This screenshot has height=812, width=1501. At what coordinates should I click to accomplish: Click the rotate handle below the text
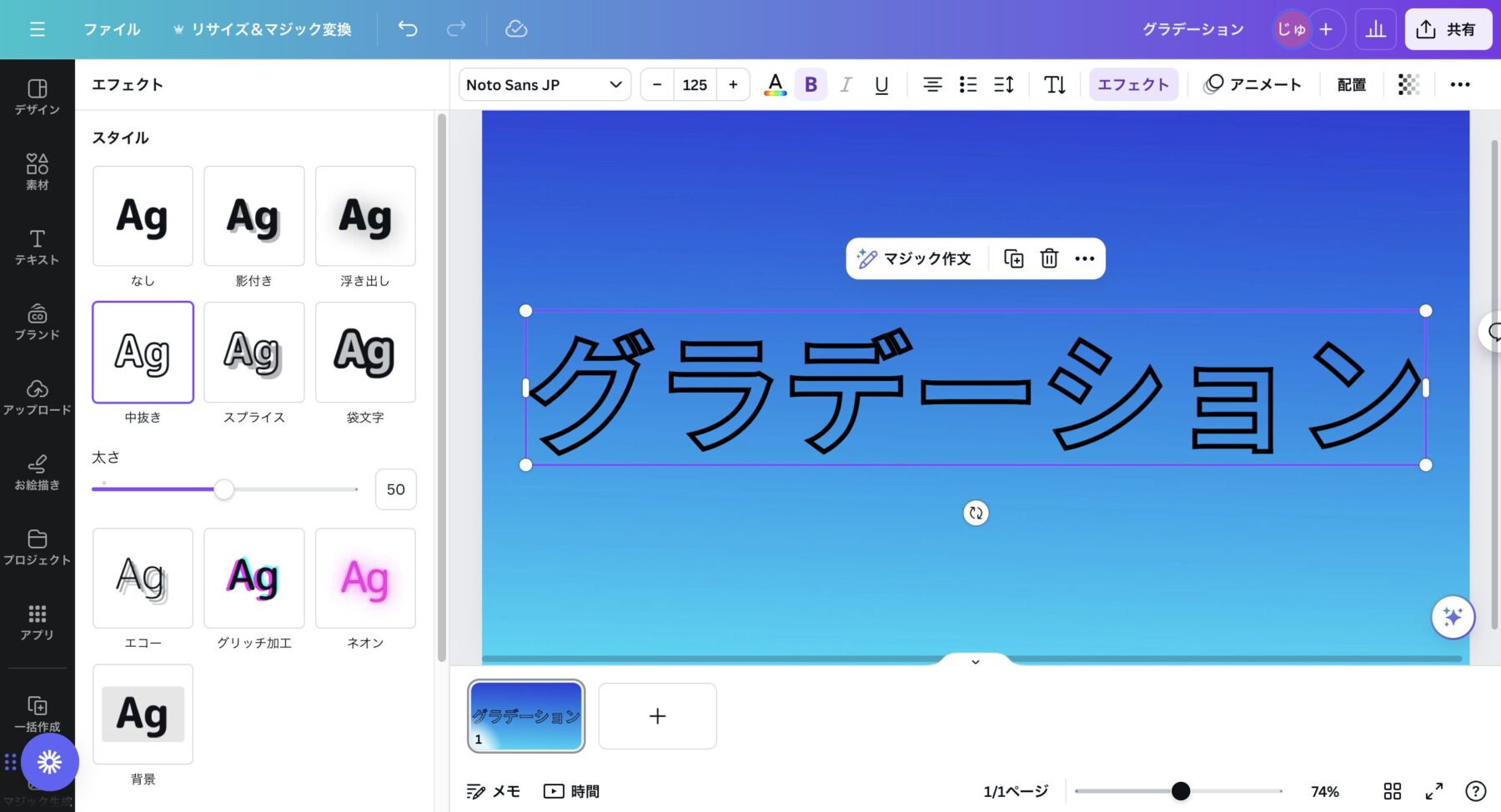click(976, 513)
